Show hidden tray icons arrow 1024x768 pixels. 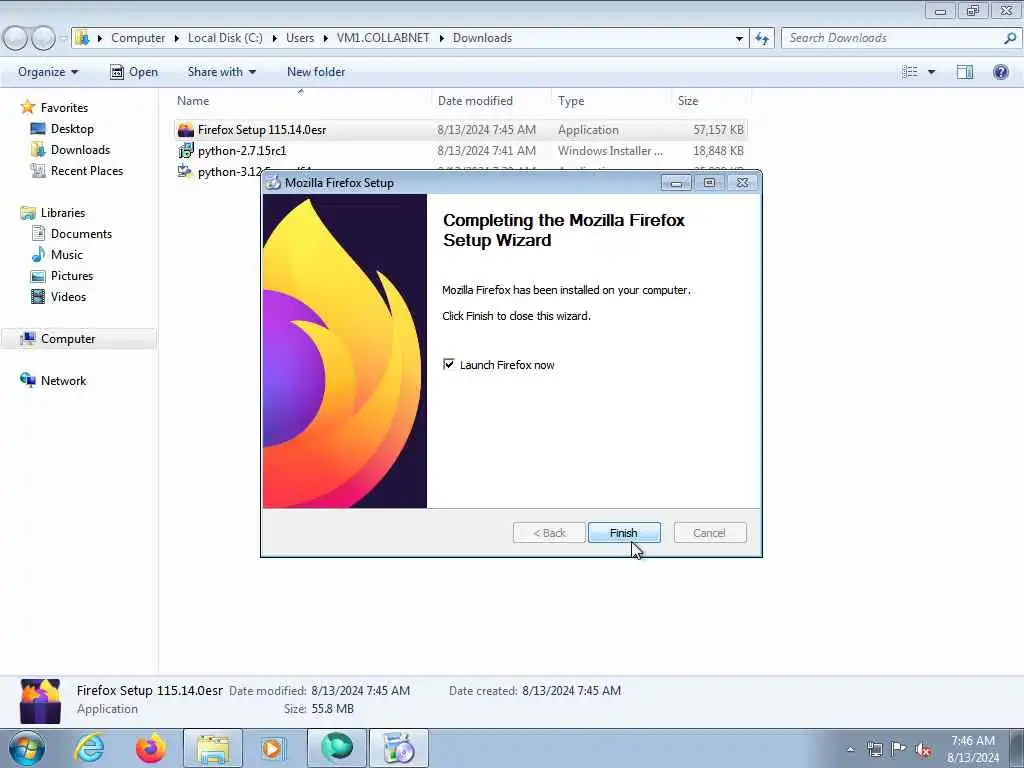click(850, 749)
